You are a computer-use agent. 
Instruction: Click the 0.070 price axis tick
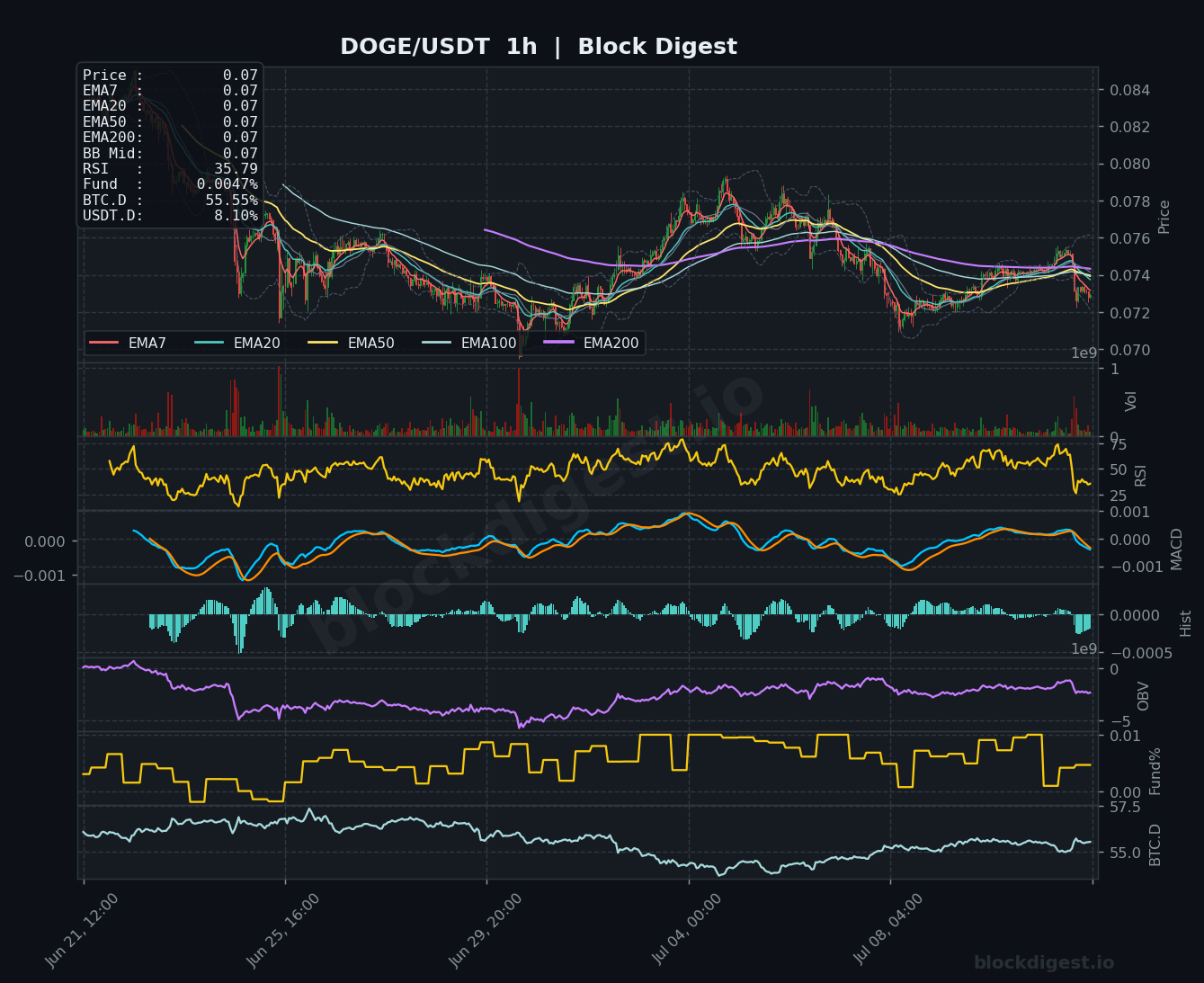pos(1129,350)
